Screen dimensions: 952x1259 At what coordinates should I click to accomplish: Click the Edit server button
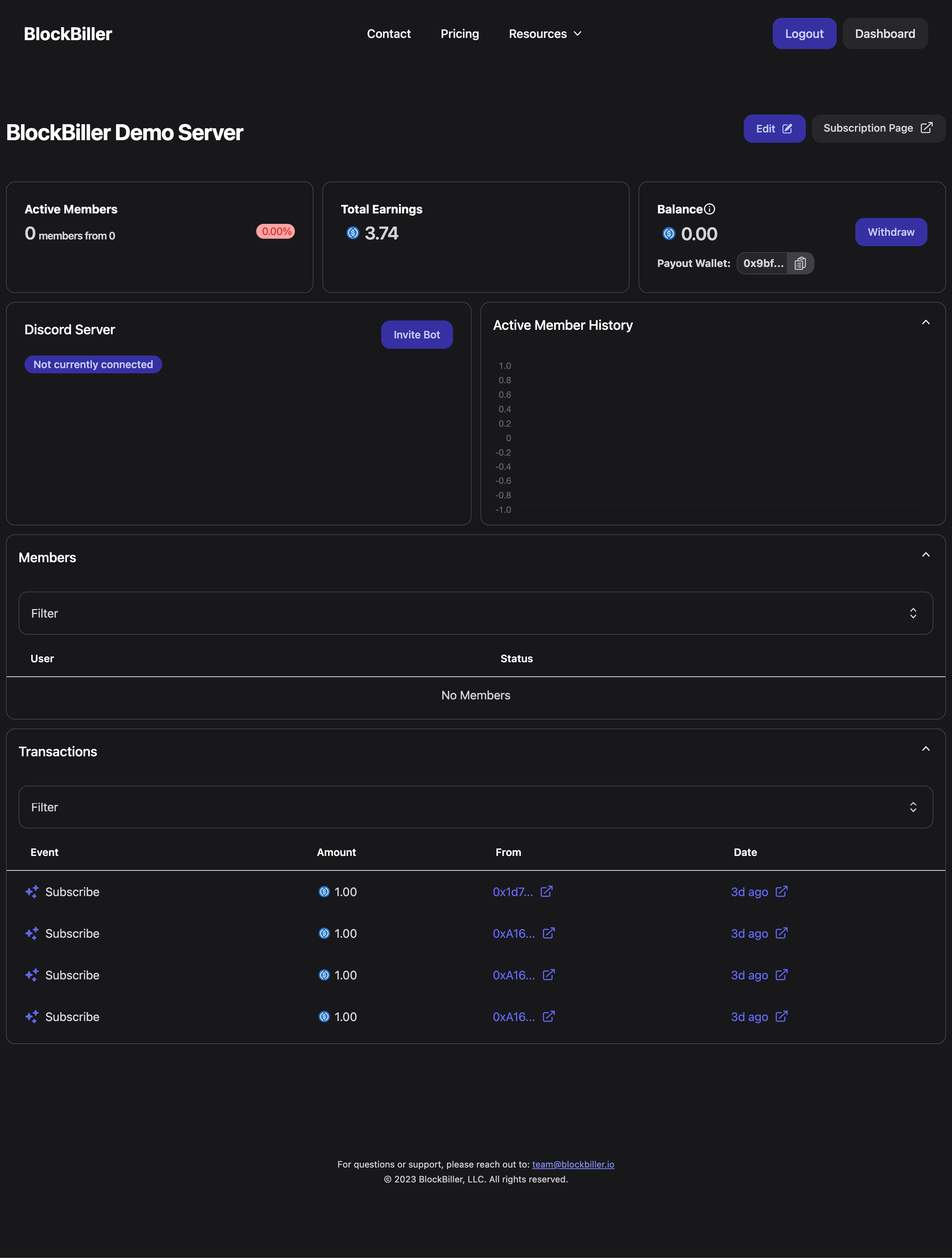[774, 129]
